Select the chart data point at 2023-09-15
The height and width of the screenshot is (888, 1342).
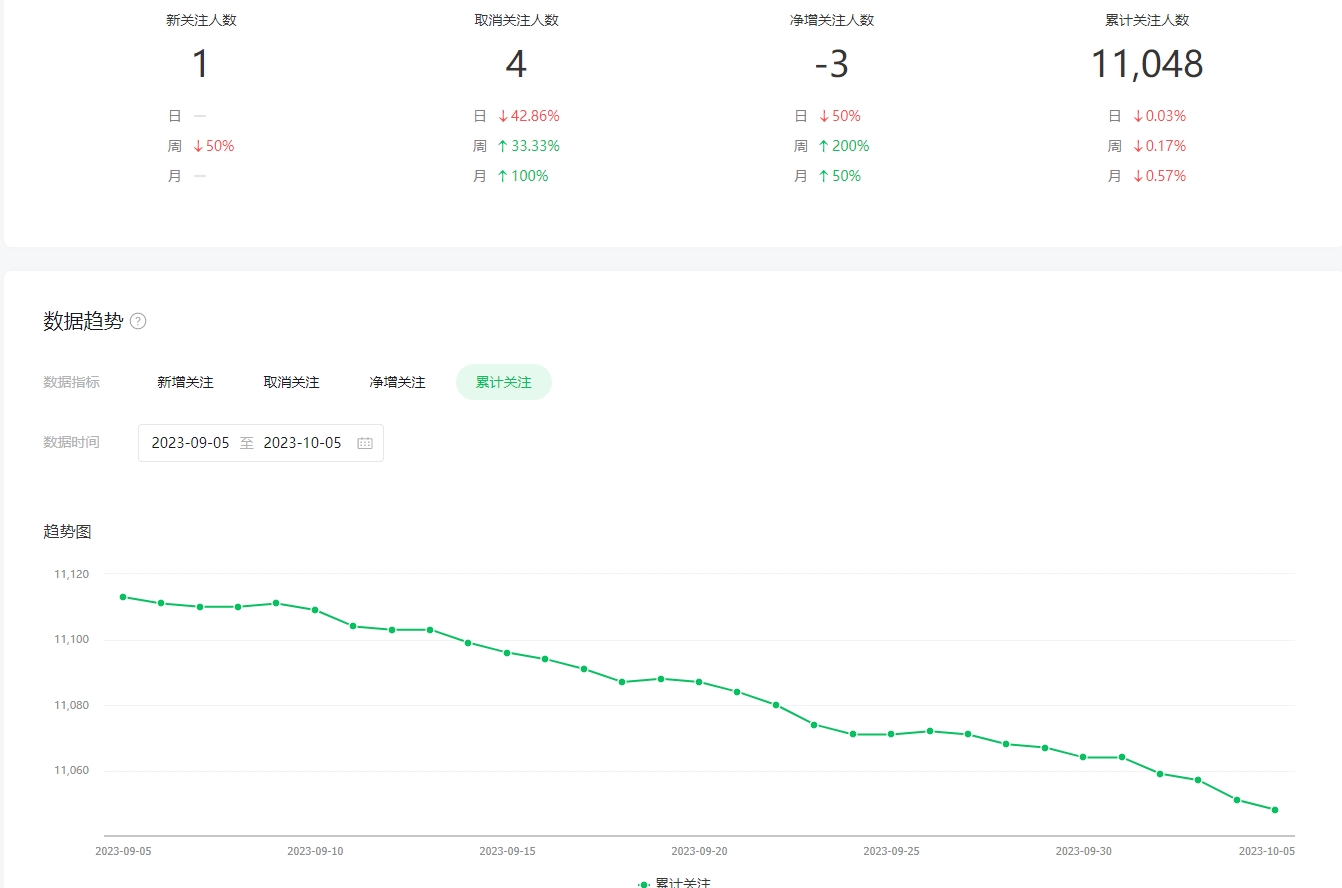[507, 653]
